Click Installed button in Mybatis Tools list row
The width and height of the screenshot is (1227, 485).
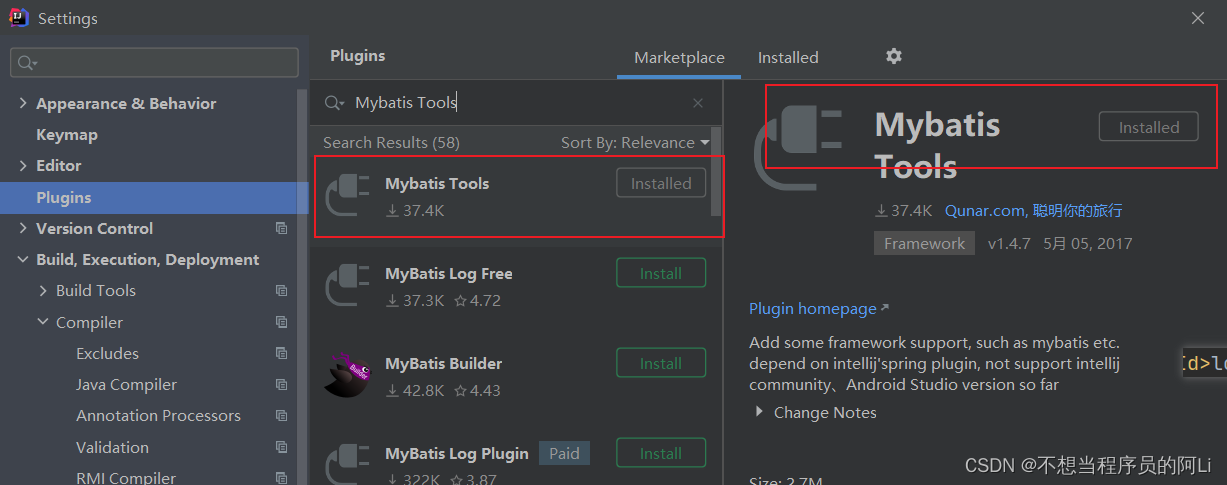661,183
